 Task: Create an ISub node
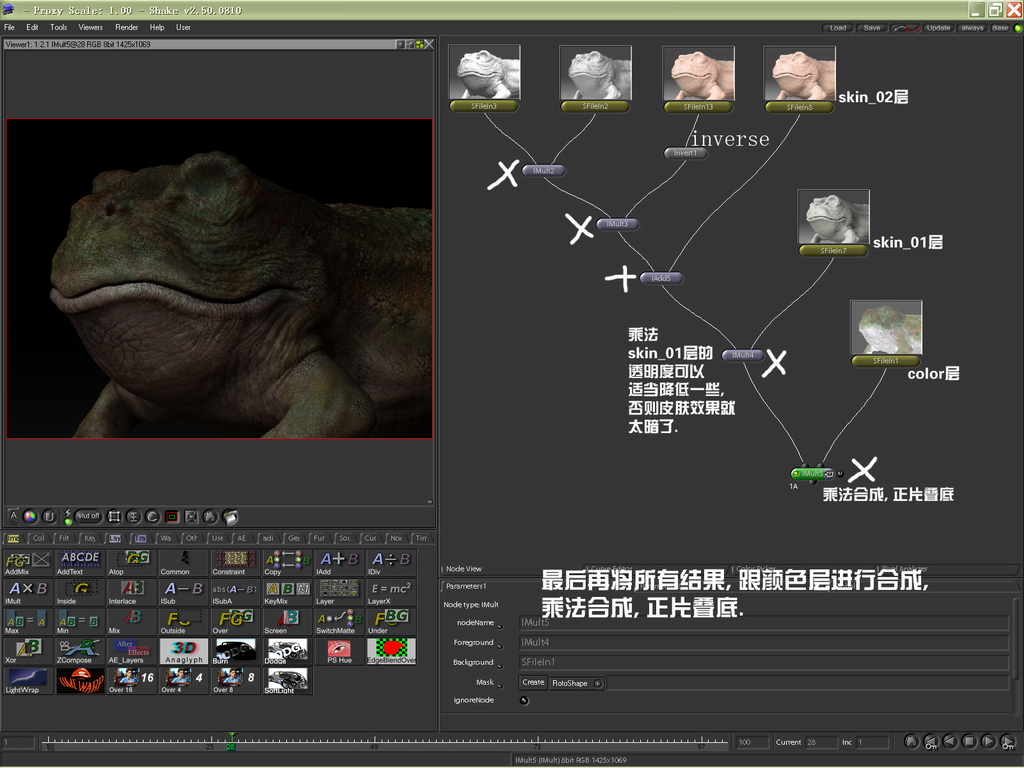click(184, 592)
